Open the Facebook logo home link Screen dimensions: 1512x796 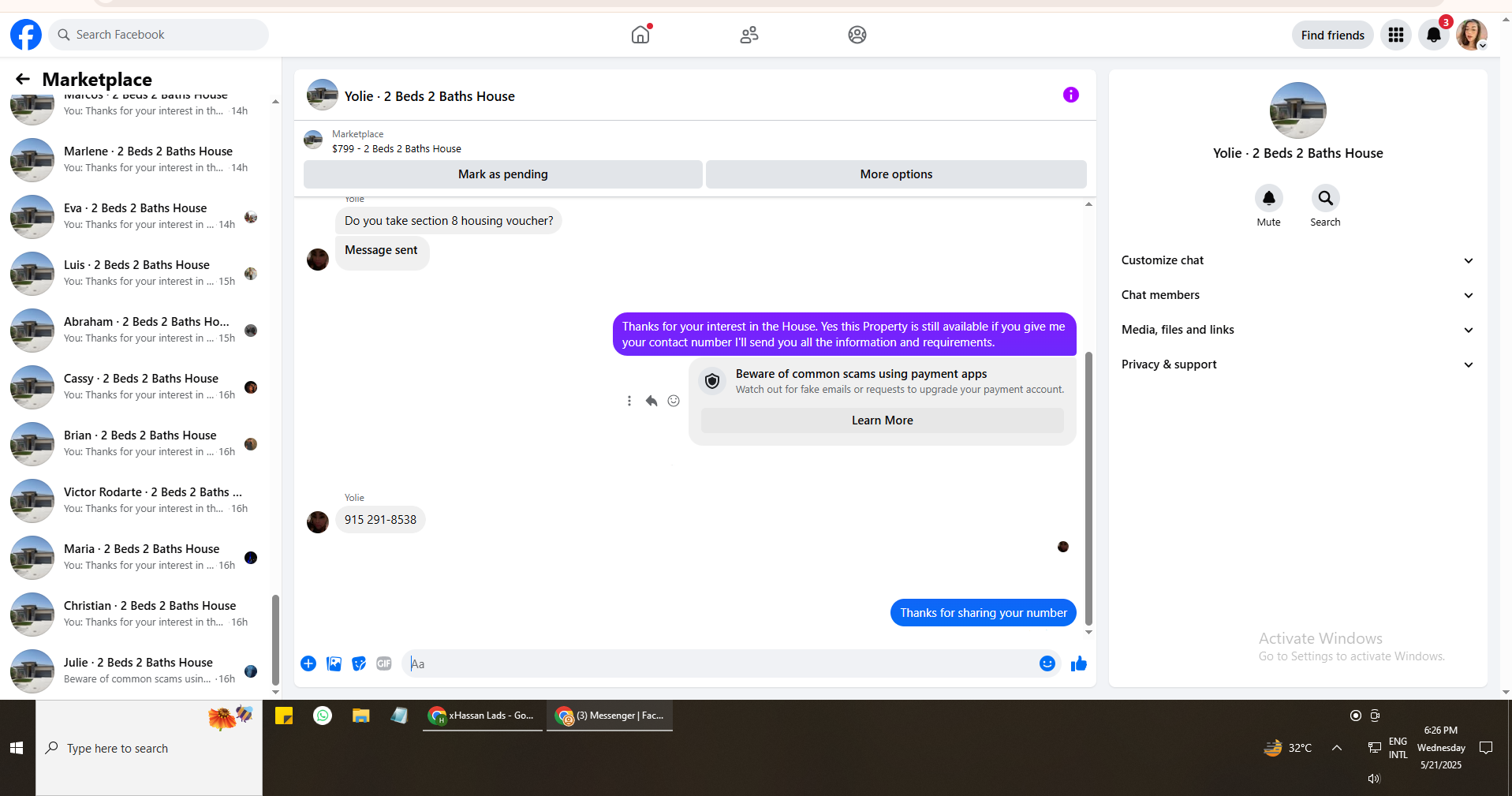point(26,35)
